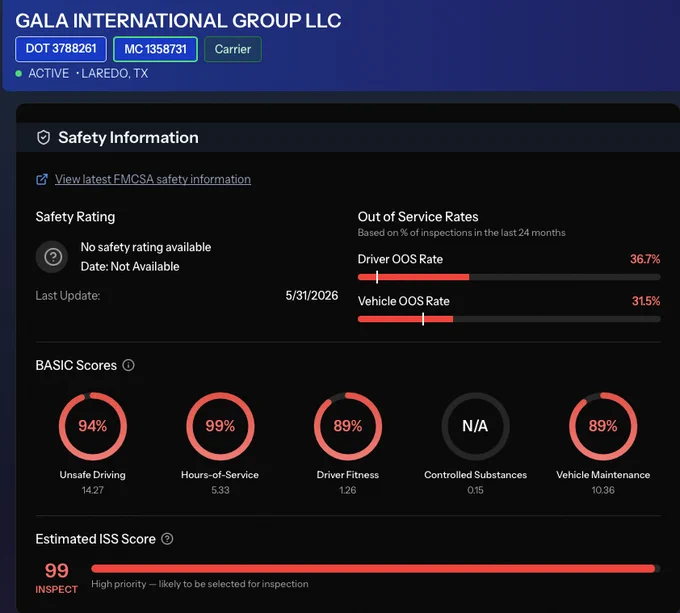Click the 99% Hours-of-Service gauge
The image size is (680, 613).
(220, 426)
